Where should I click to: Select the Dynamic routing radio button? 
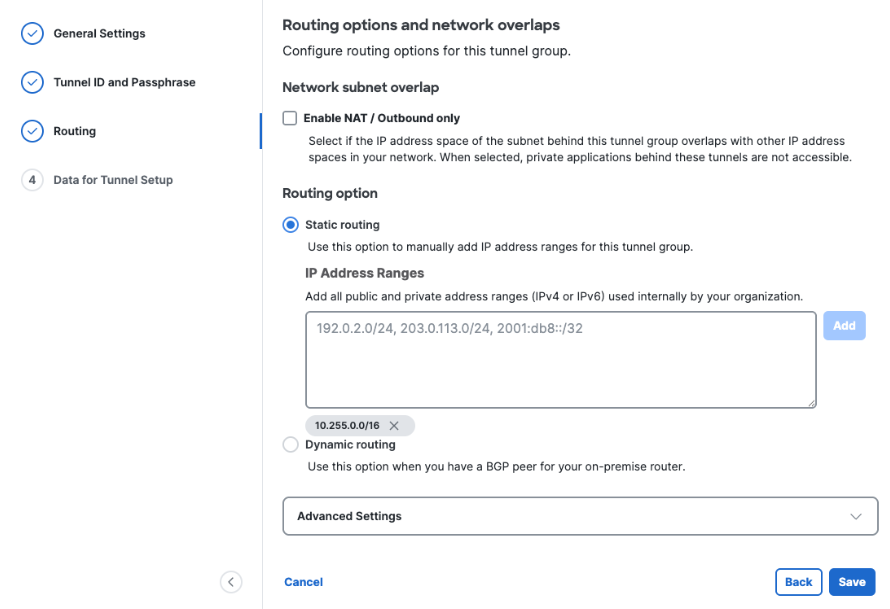pyautogui.click(x=291, y=444)
